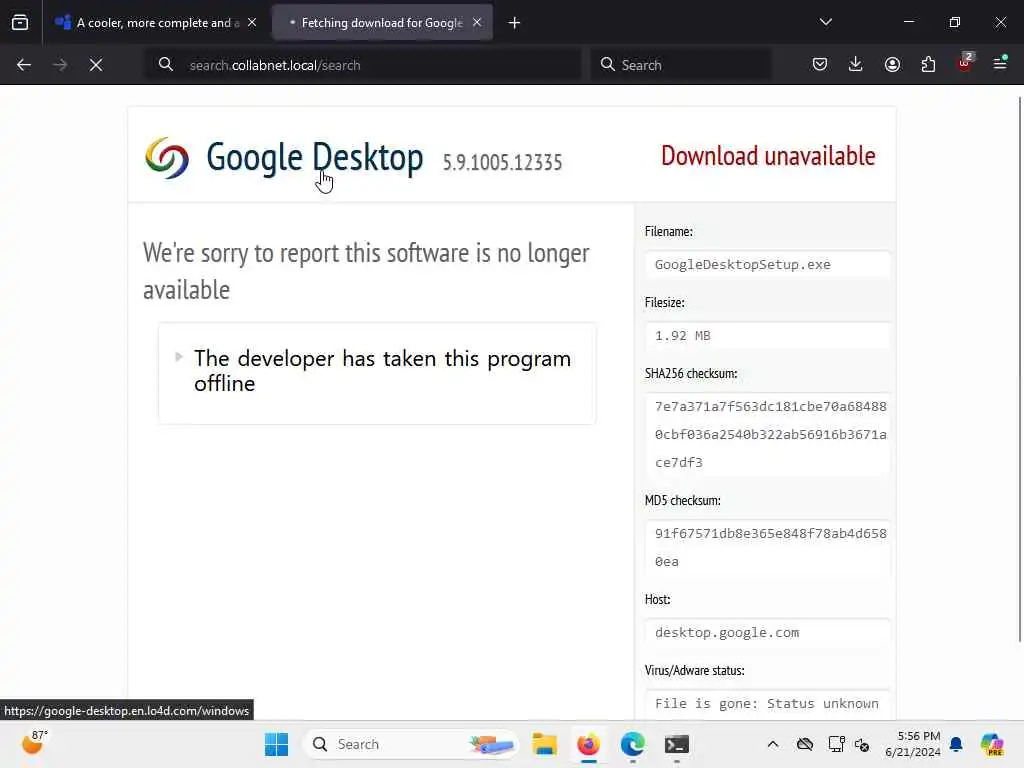Click the toolbar Search box
This screenshot has height=768, width=1024.
pyautogui.click(x=680, y=65)
